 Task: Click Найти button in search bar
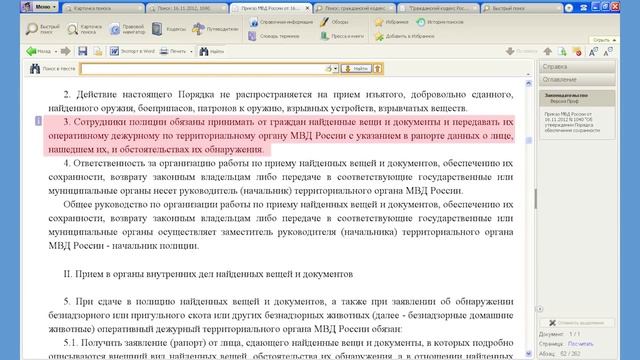point(356,69)
